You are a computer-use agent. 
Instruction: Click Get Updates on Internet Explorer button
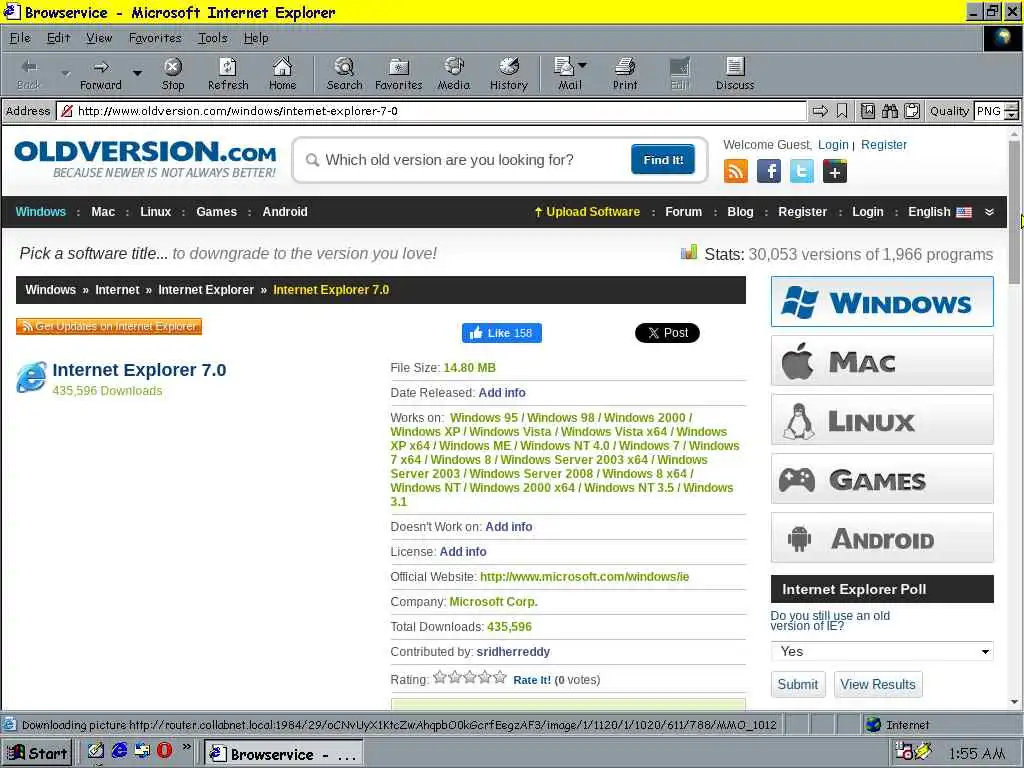point(109,326)
